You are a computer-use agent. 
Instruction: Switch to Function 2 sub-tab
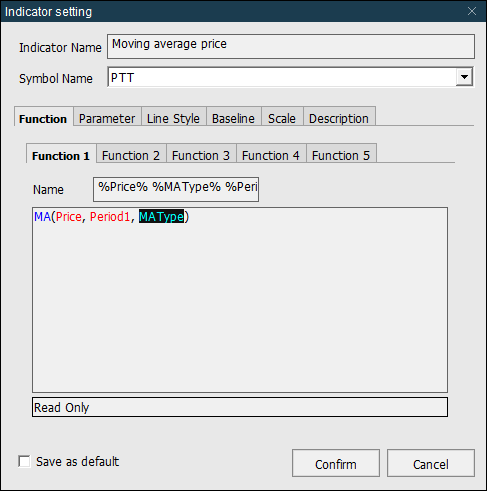(131, 154)
